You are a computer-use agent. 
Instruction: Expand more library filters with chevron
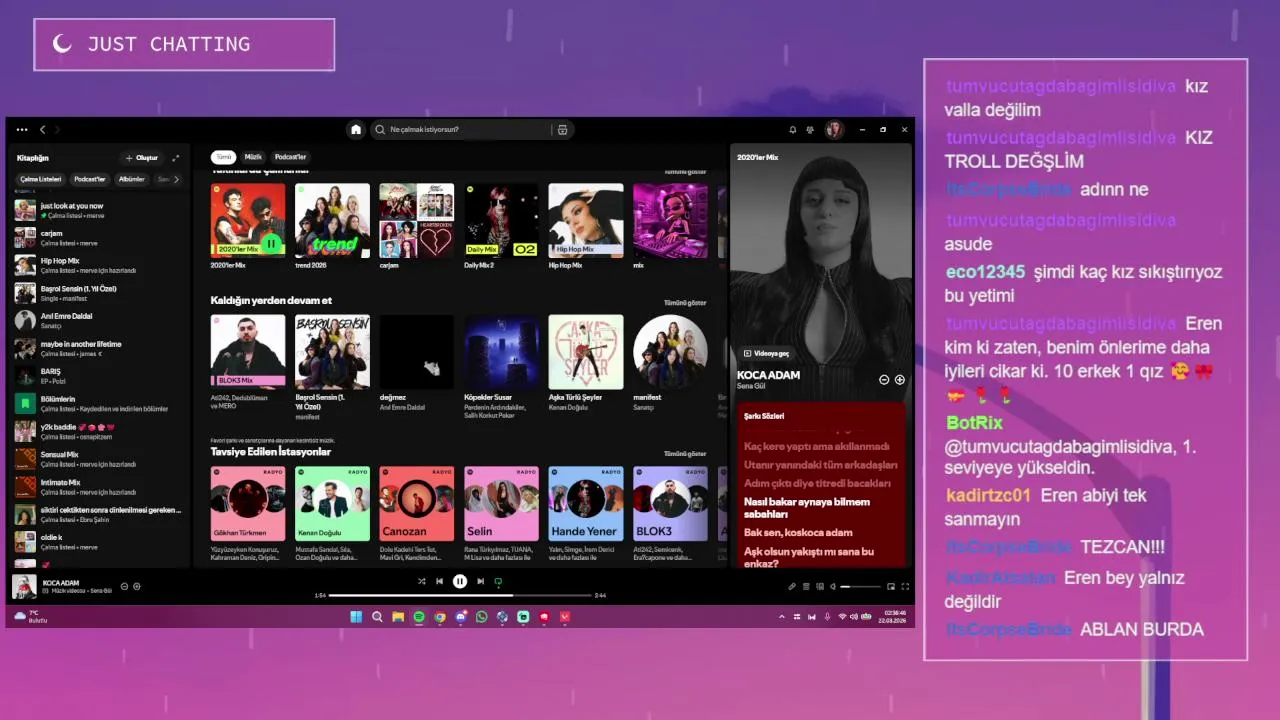point(176,179)
